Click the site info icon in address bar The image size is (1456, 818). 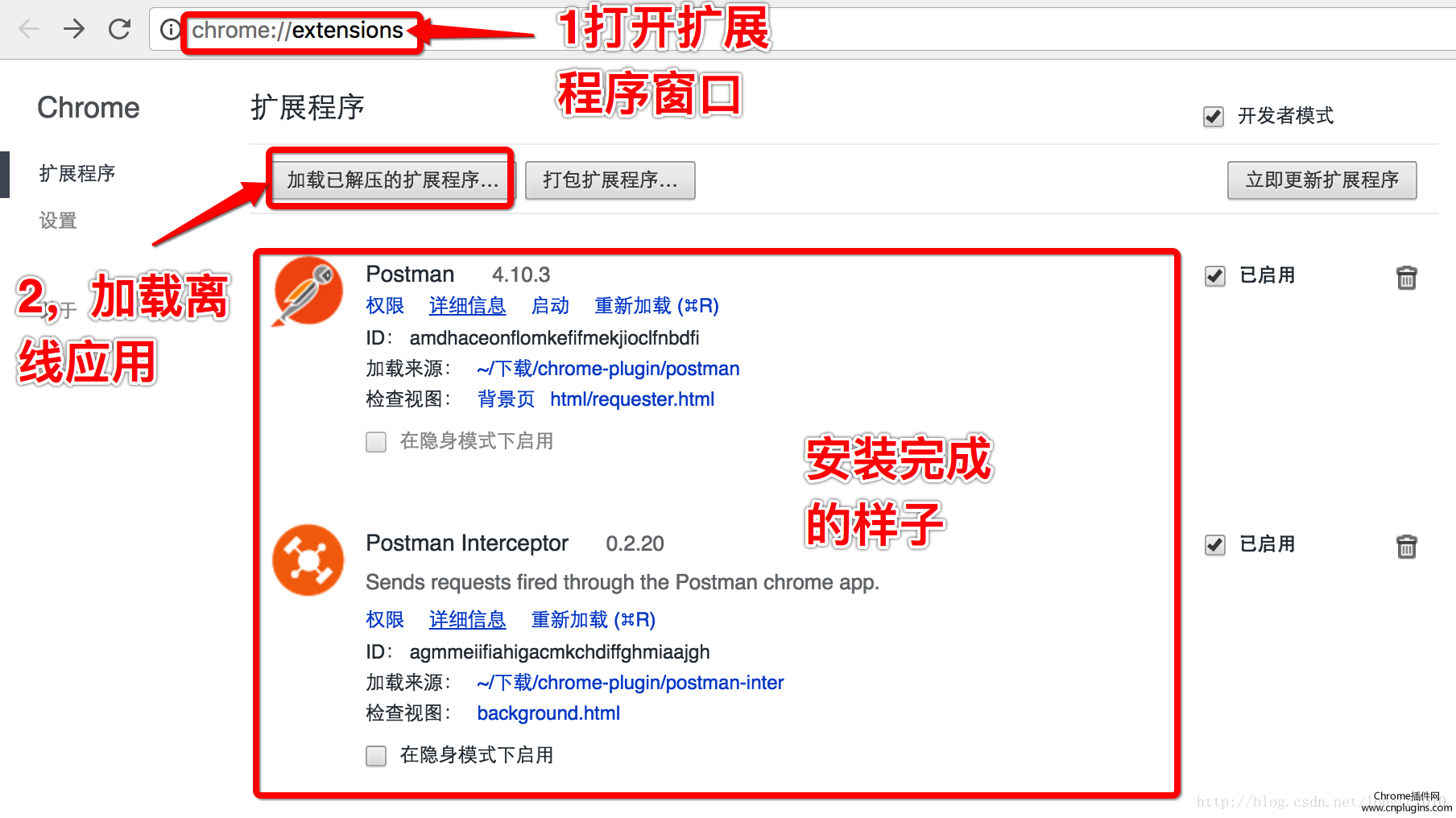coord(170,30)
